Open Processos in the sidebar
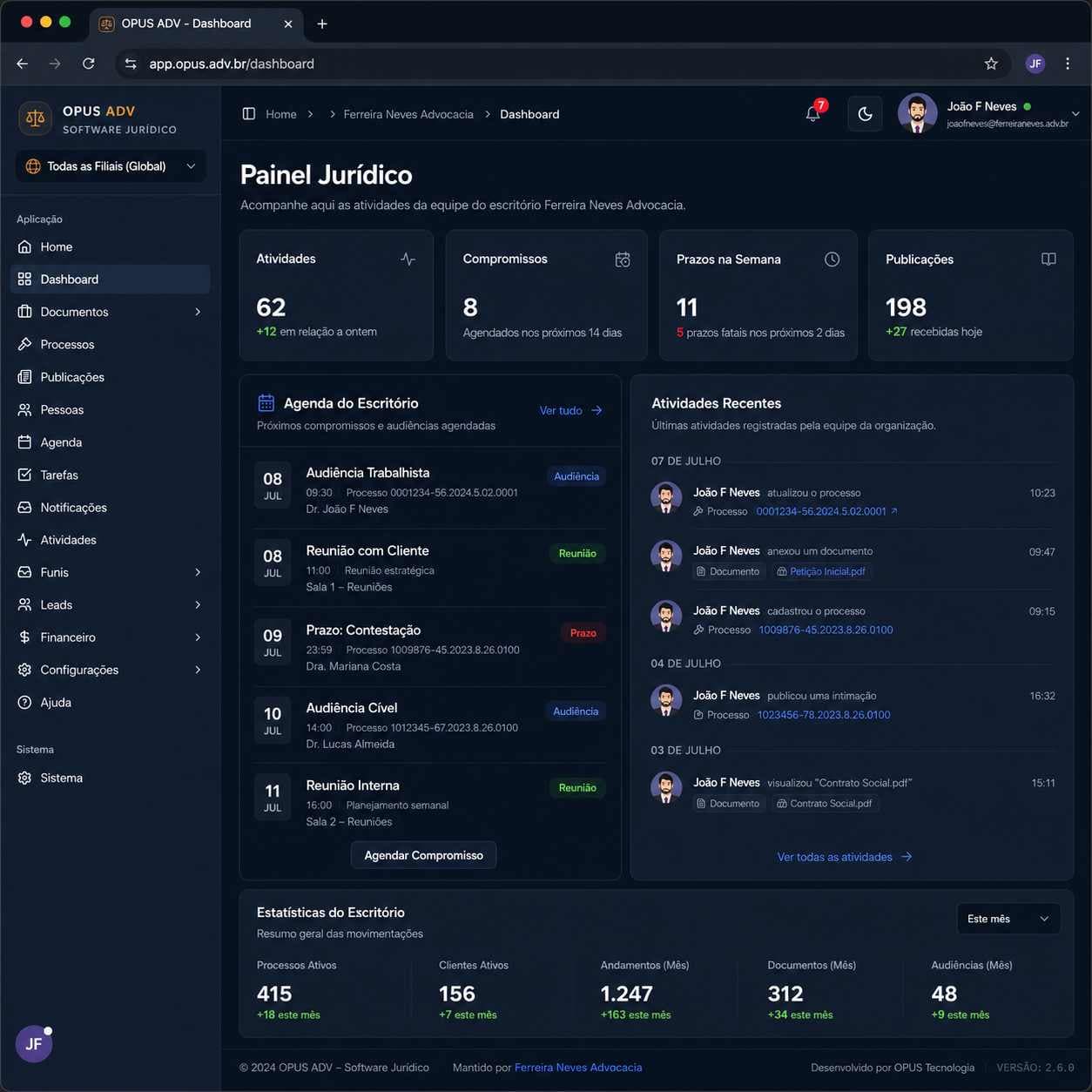The image size is (1092, 1092). coord(111,345)
